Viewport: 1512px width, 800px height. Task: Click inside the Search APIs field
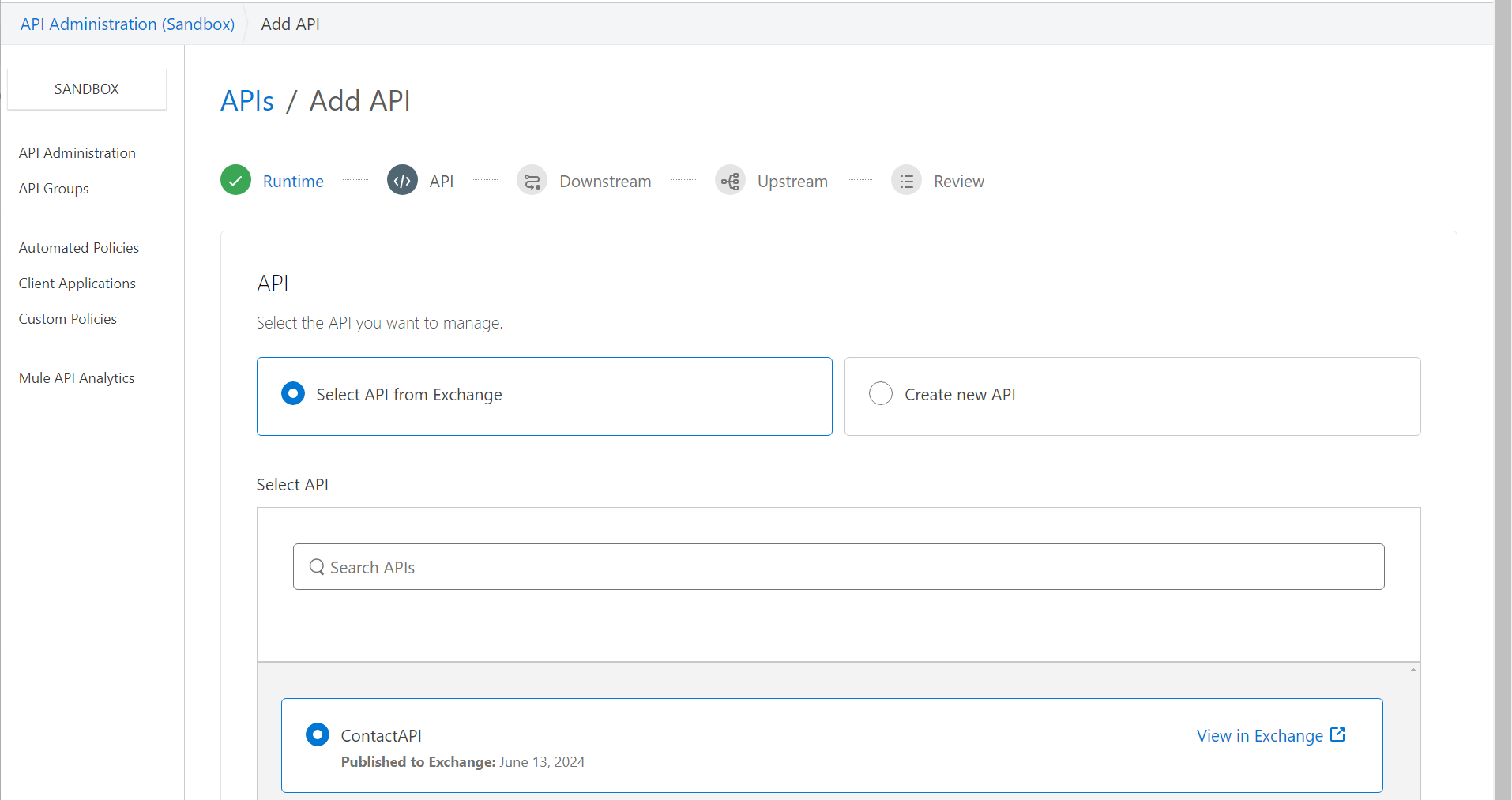click(x=711, y=566)
